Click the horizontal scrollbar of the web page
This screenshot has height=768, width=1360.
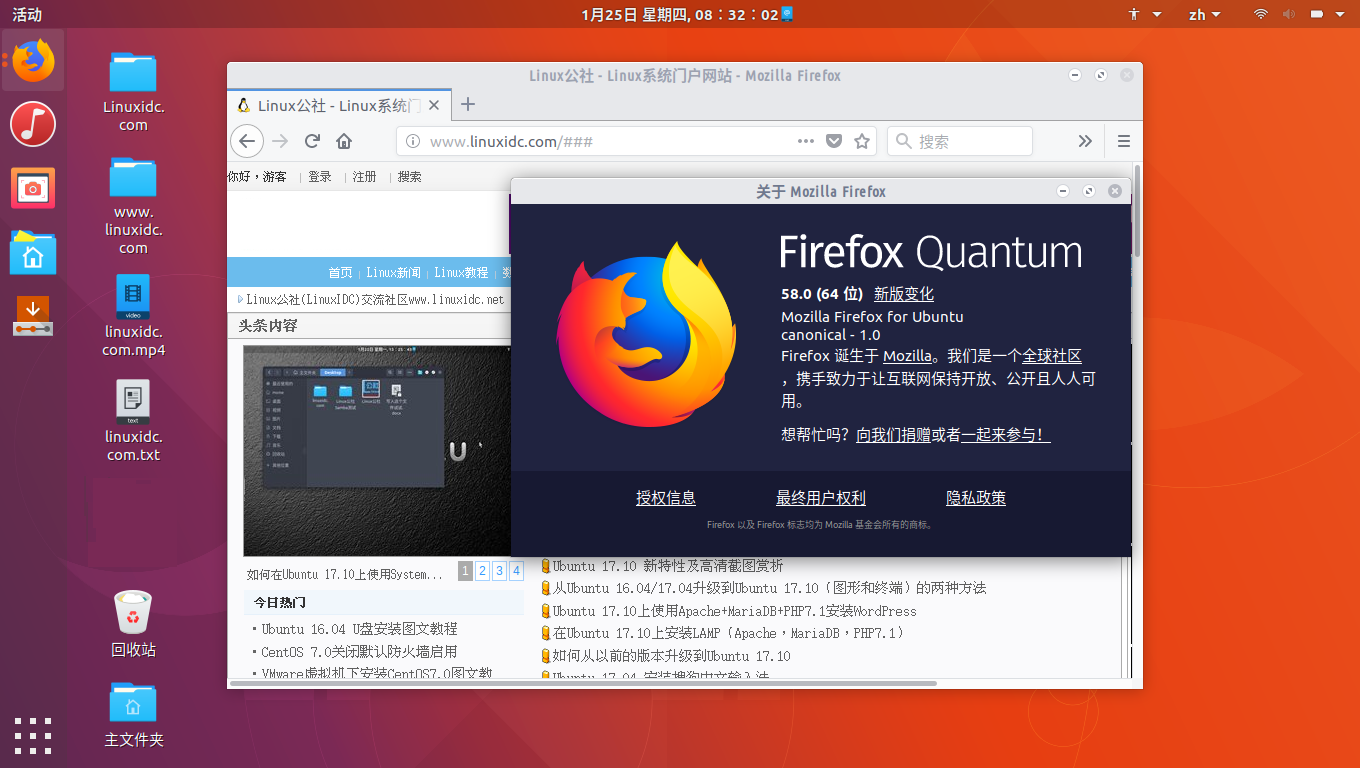pos(583,683)
